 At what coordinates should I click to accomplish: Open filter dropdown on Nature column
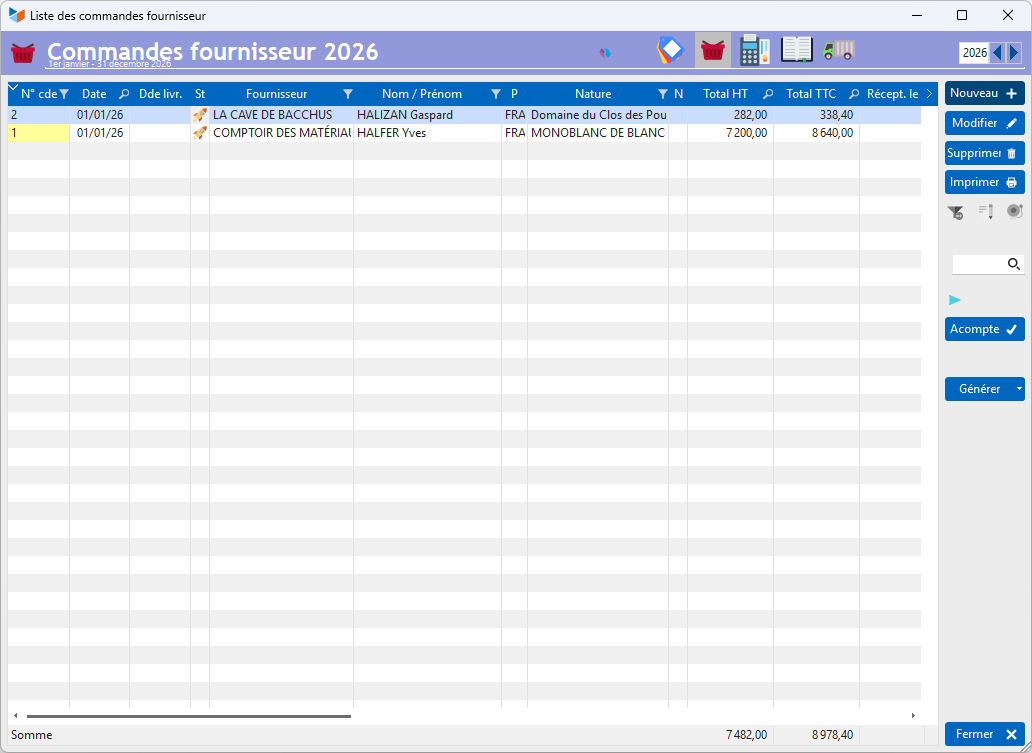click(661, 94)
